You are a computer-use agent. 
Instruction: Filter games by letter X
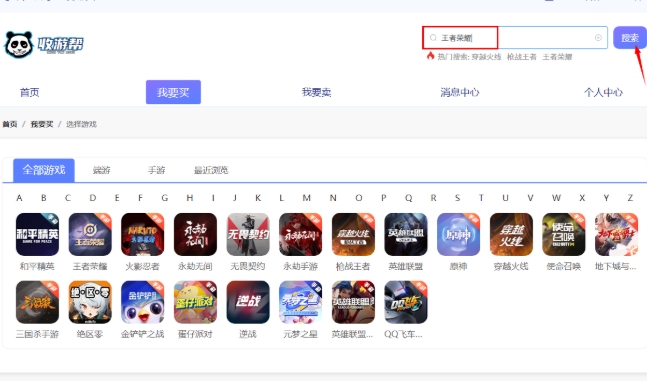pyautogui.click(x=582, y=198)
